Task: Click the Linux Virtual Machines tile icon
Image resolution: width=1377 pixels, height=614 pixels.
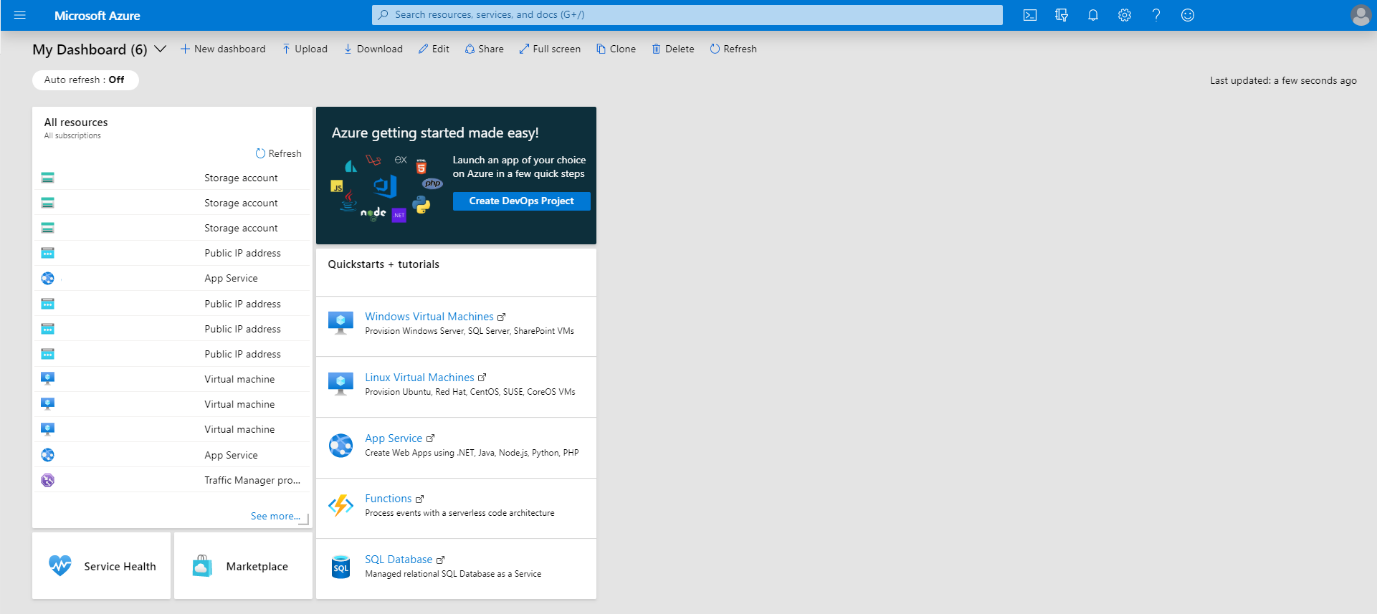Action: point(341,383)
